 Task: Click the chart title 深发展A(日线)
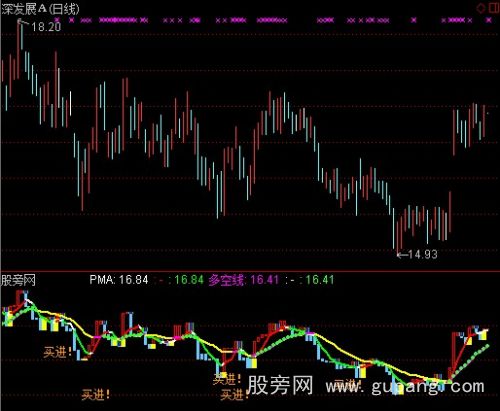[x=40, y=9]
